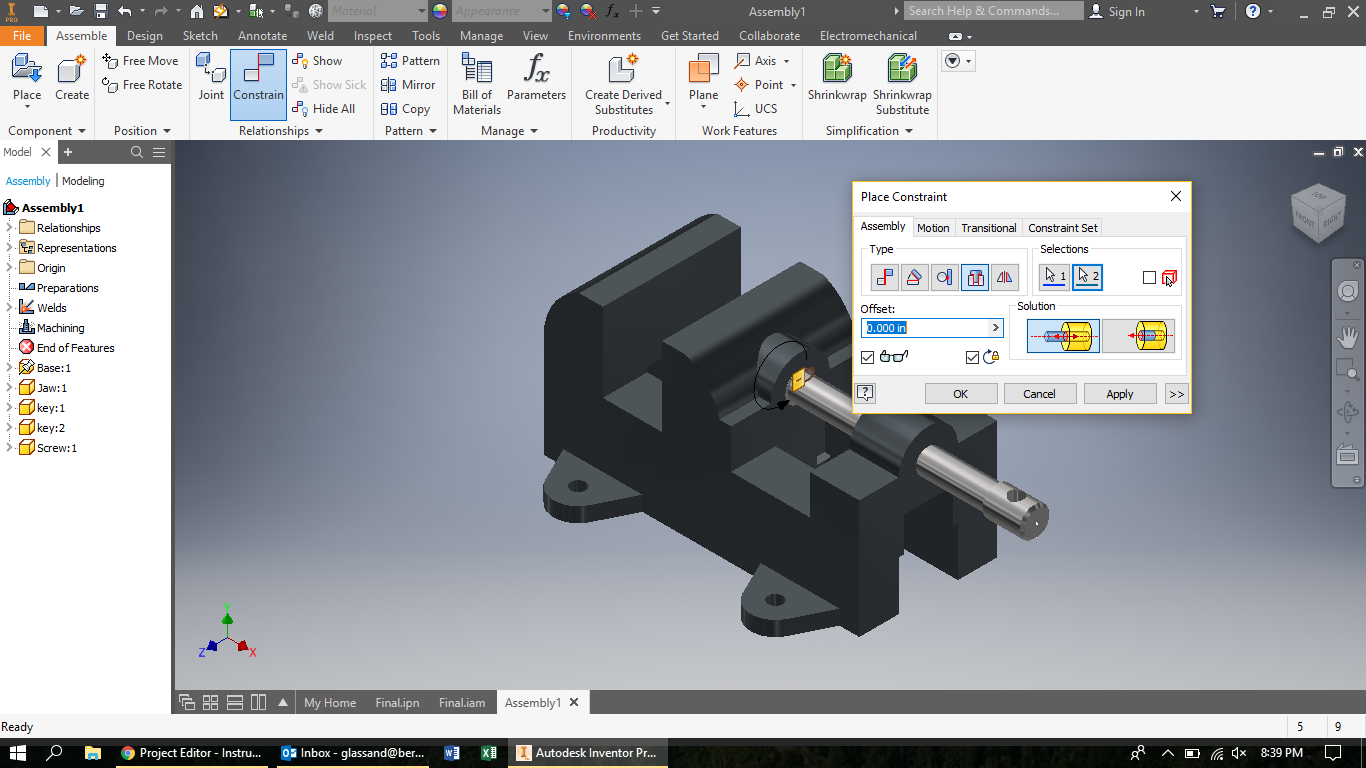Toggle Show Preview glasses checkbox
Image resolution: width=1366 pixels, height=768 pixels.
[867, 357]
